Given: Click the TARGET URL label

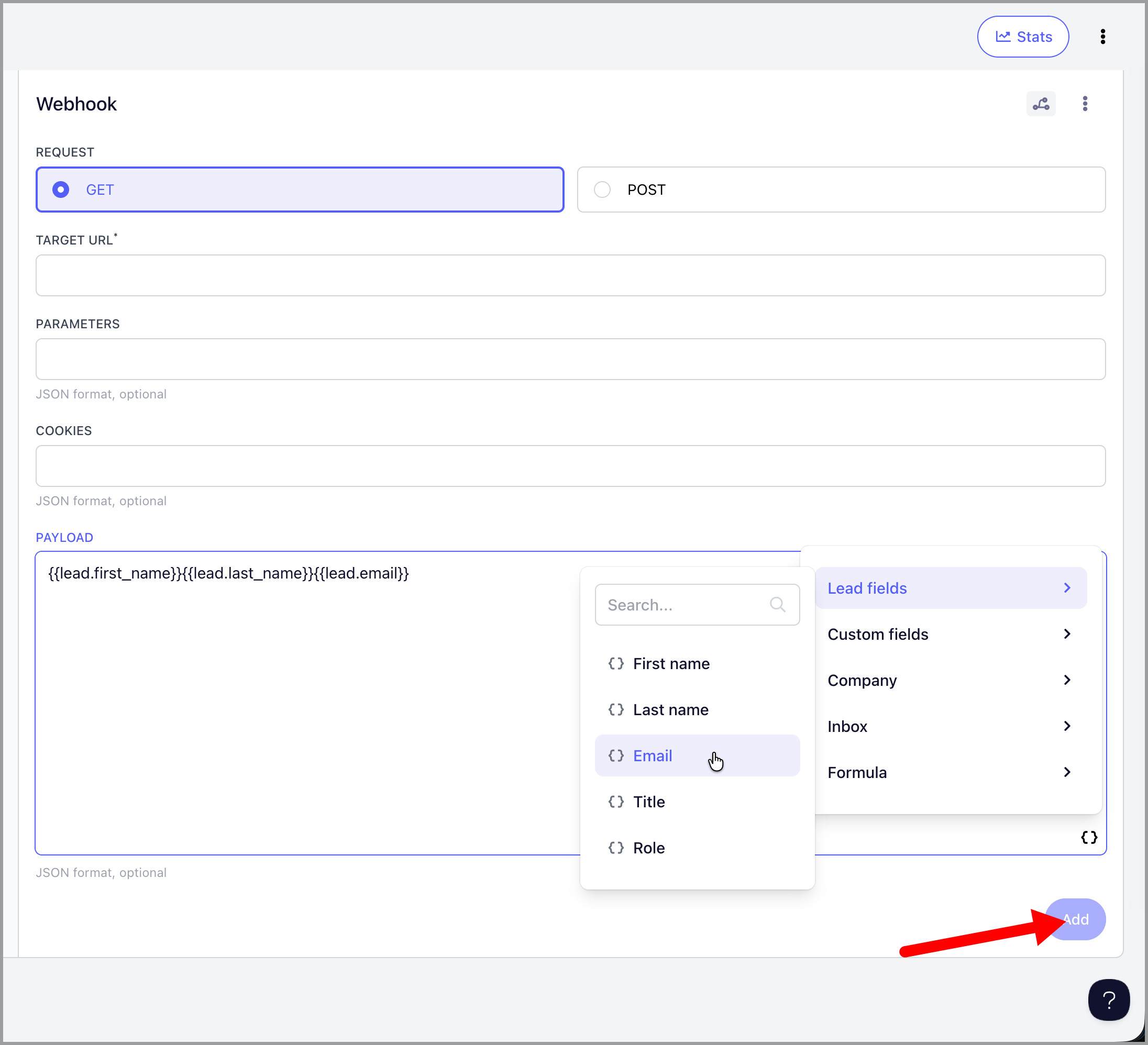Looking at the screenshot, I should click(x=76, y=240).
